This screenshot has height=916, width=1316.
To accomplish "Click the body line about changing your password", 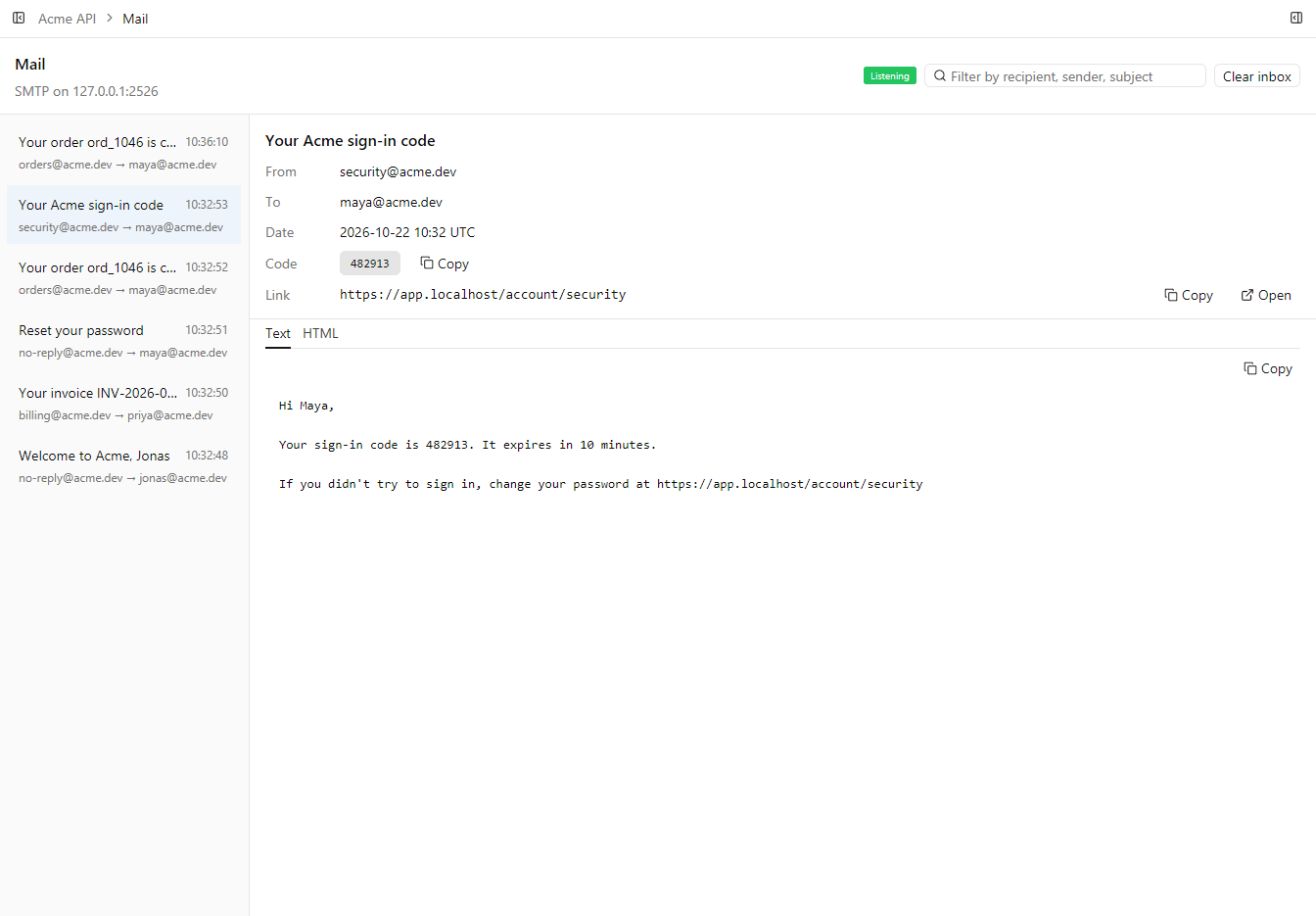I will click(x=601, y=484).
